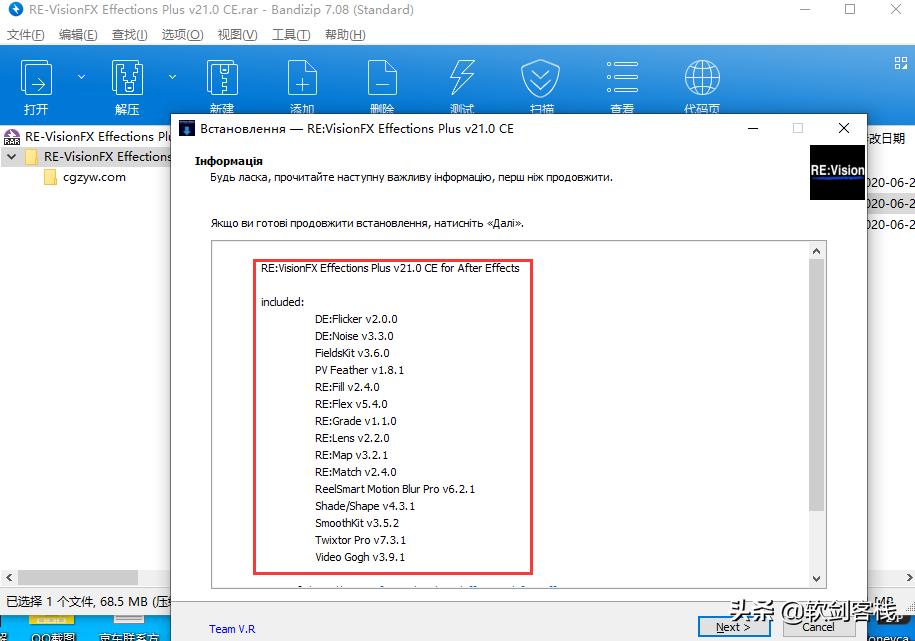Open the 工具(T) menu
Screen dimensions: 915x641
pyautogui.click(x=291, y=35)
